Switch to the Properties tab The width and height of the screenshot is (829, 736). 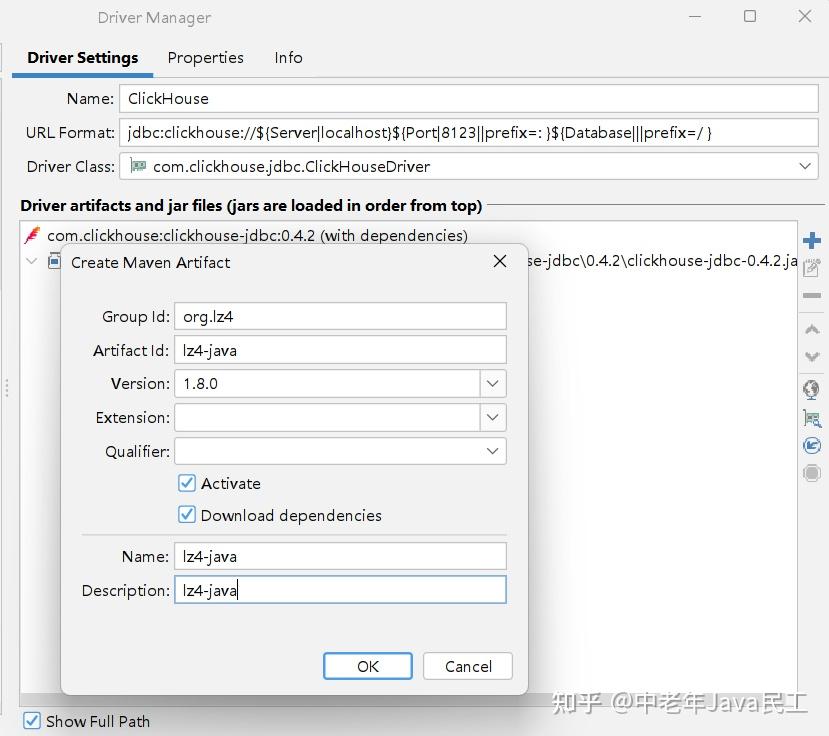click(x=205, y=58)
